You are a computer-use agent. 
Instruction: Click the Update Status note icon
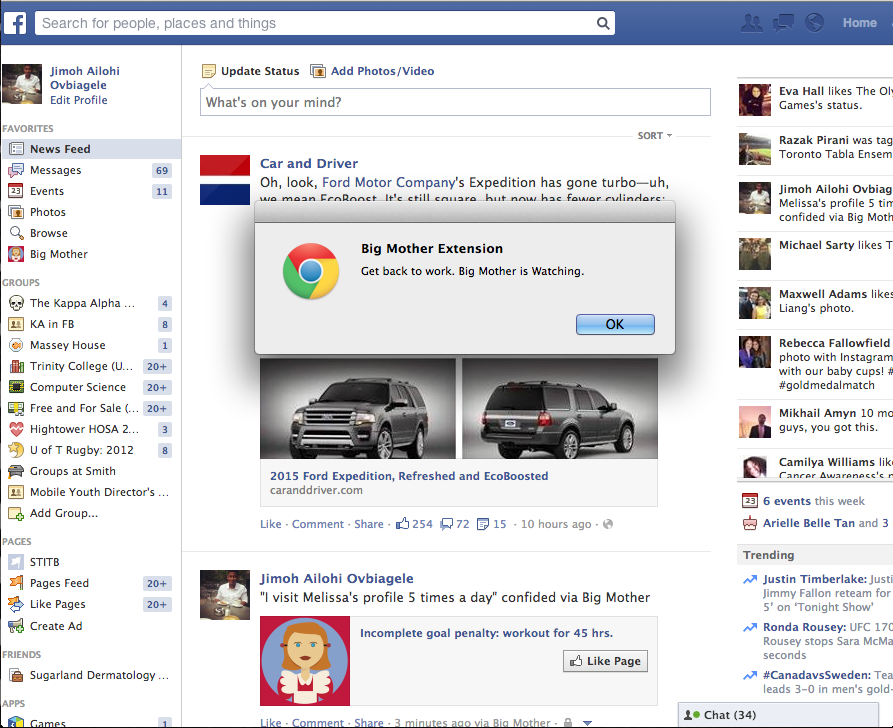tap(209, 71)
